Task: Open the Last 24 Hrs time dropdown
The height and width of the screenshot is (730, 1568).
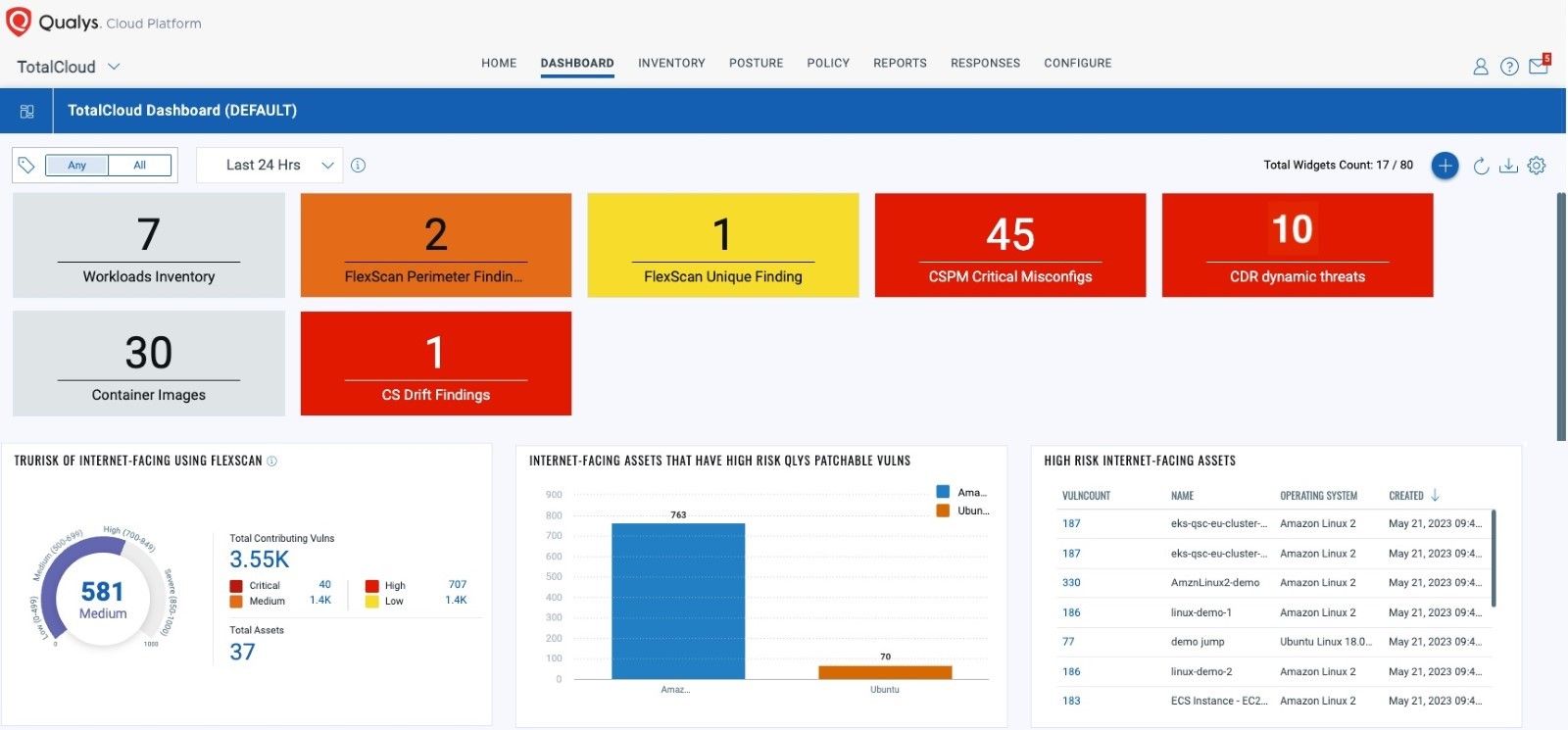Action: [x=269, y=165]
